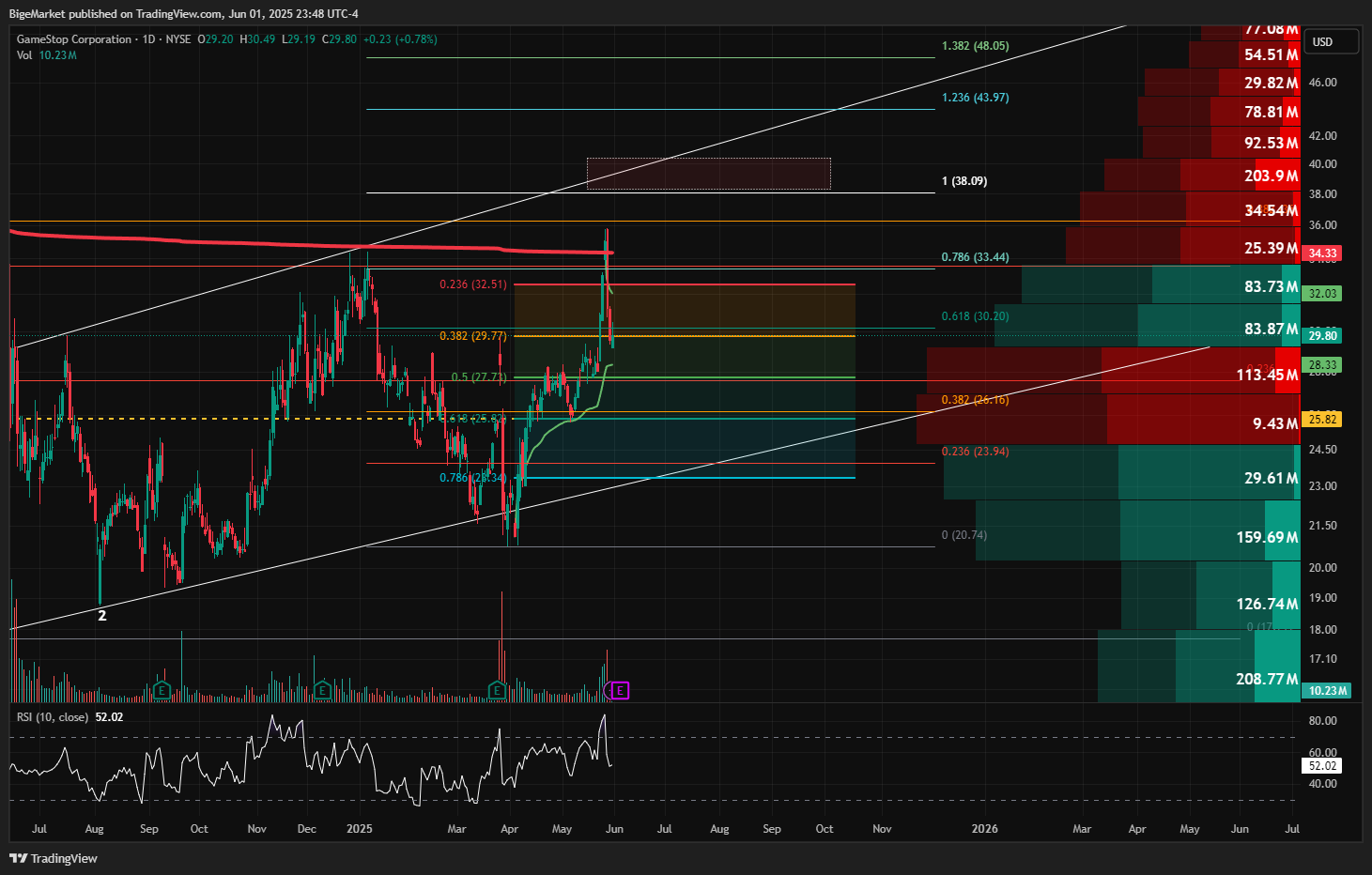
Task: Click the 25.39 M volume profile row
Action: [x=1183, y=247]
